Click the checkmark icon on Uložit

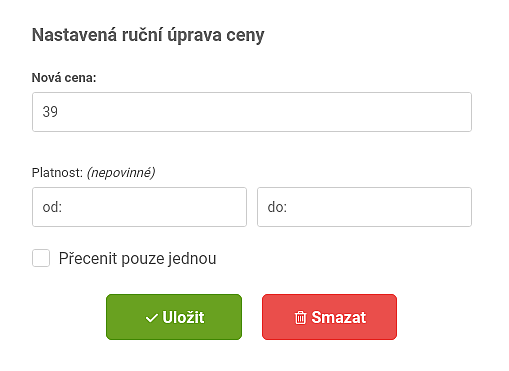pyautogui.click(x=152, y=318)
